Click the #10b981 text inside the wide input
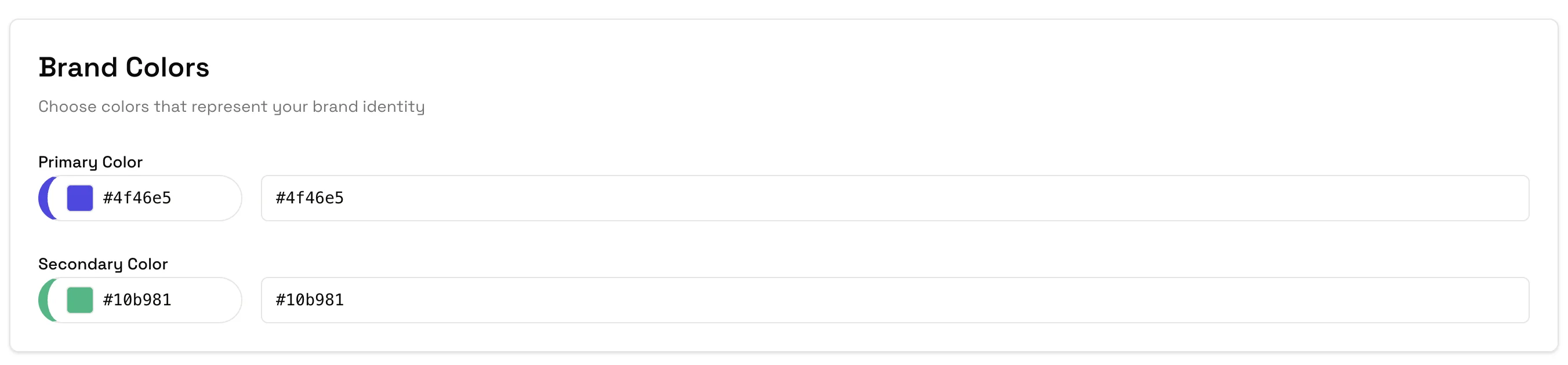Image resolution: width=1568 pixels, height=365 pixels. pyautogui.click(x=310, y=300)
